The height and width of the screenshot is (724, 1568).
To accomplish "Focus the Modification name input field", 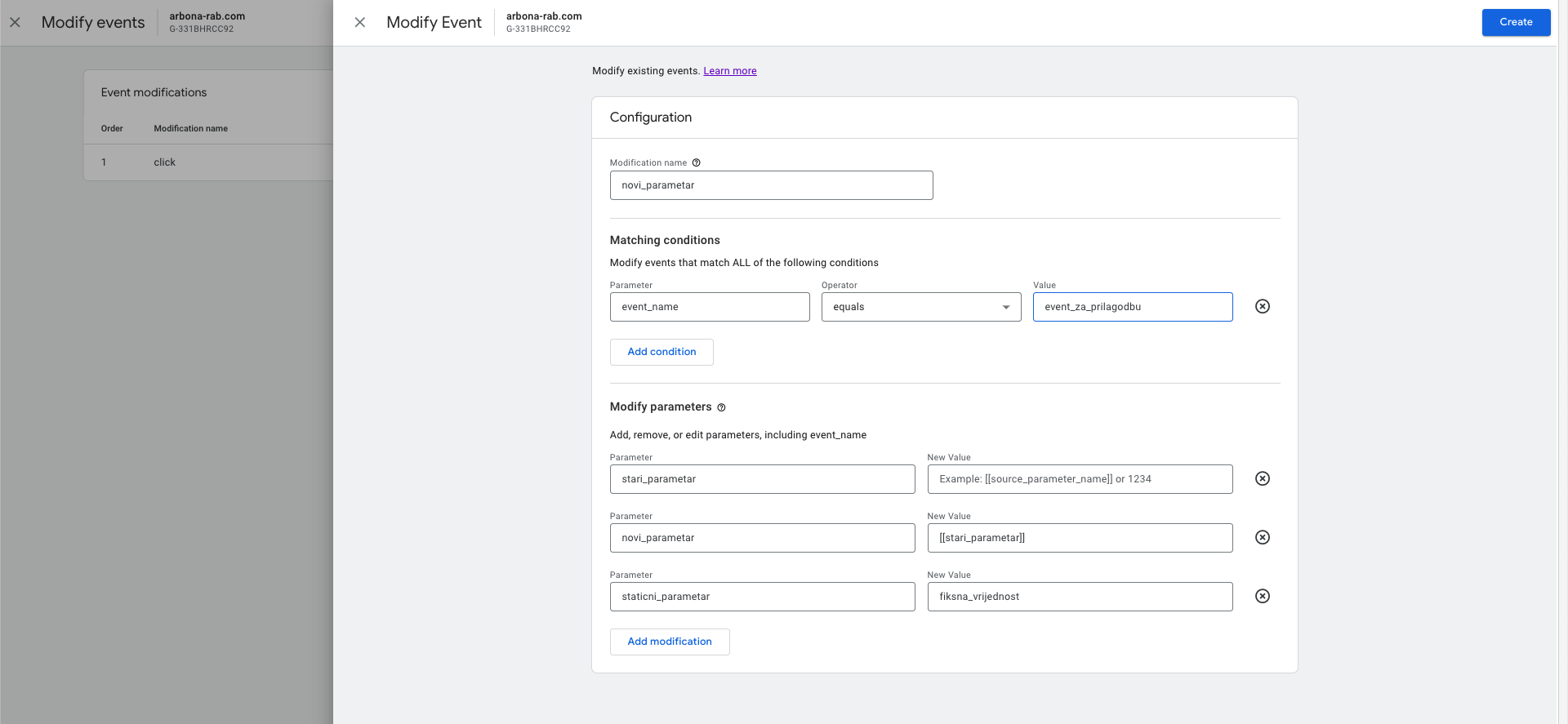I will 771,185.
